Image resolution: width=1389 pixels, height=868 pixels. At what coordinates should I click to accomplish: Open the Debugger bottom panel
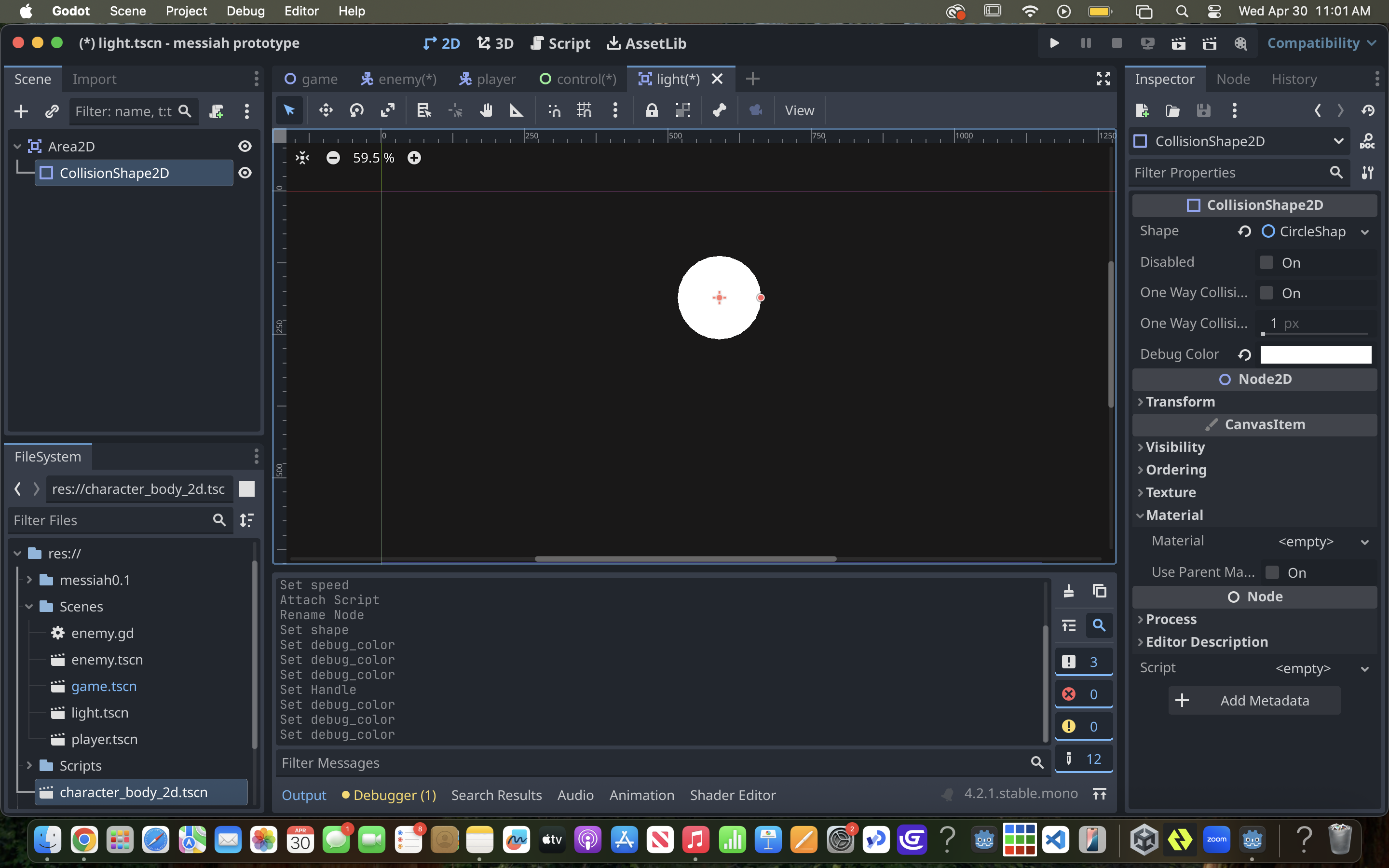[389, 795]
